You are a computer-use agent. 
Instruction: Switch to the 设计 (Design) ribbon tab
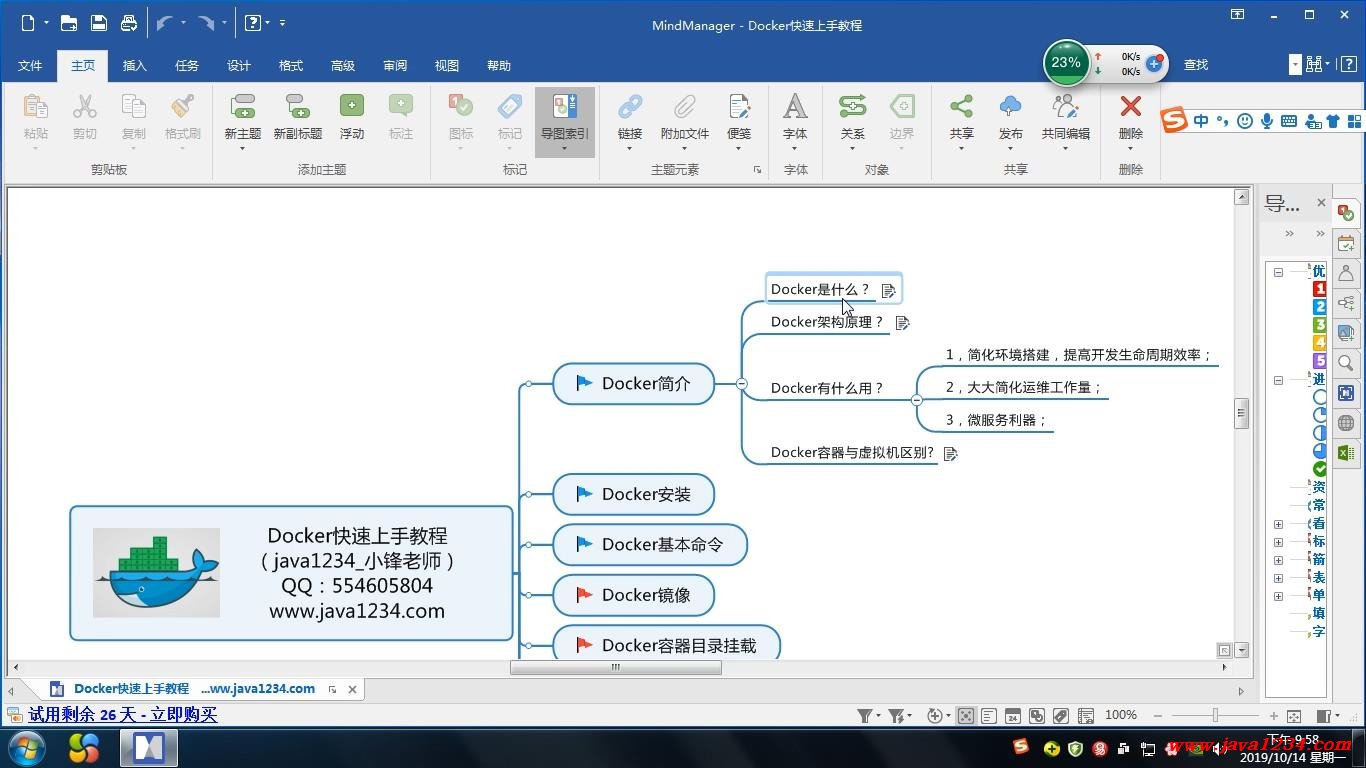pos(239,66)
